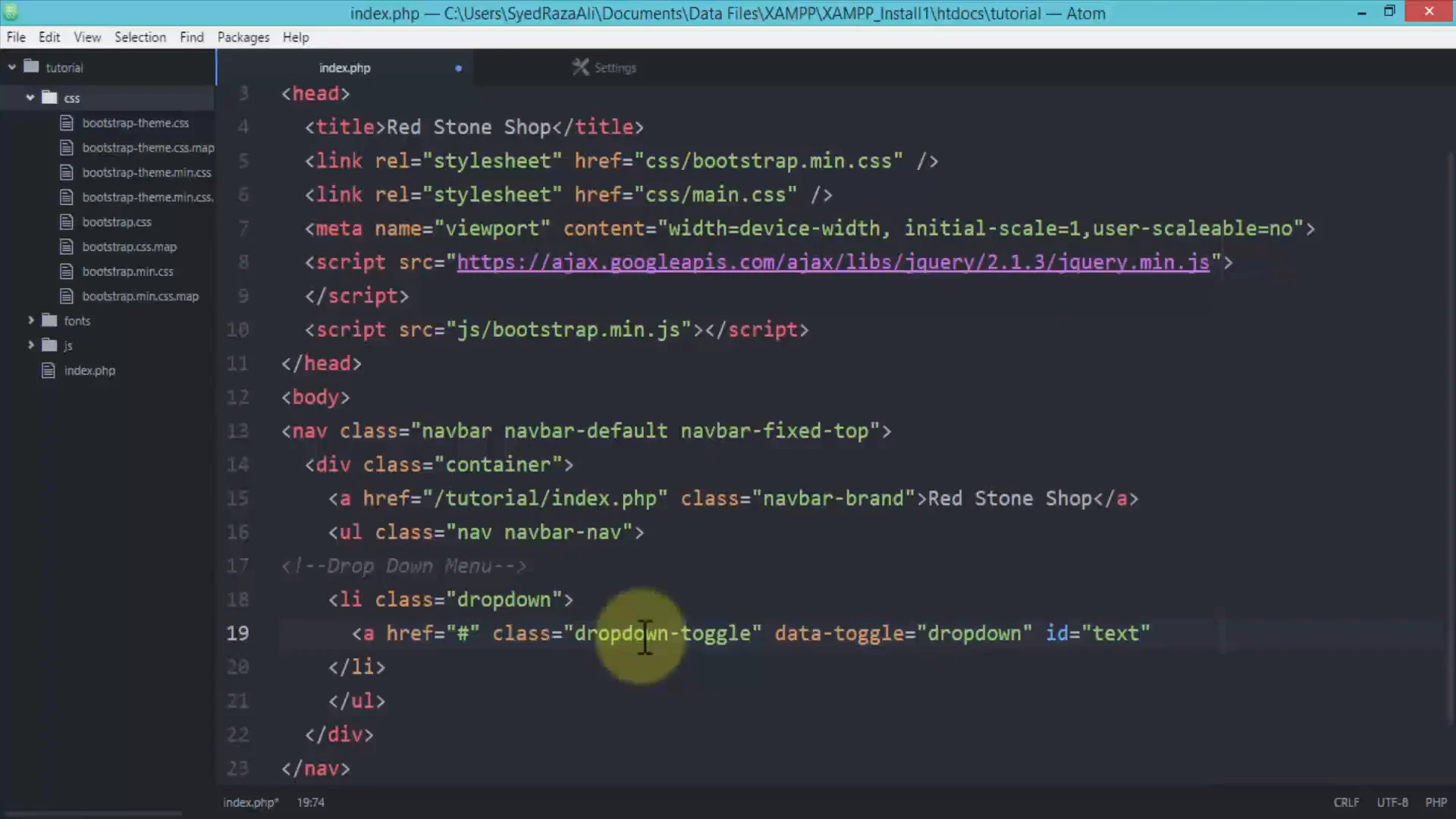Open the Packages menu
The width and height of the screenshot is (1456, 819).
(243, 36)
